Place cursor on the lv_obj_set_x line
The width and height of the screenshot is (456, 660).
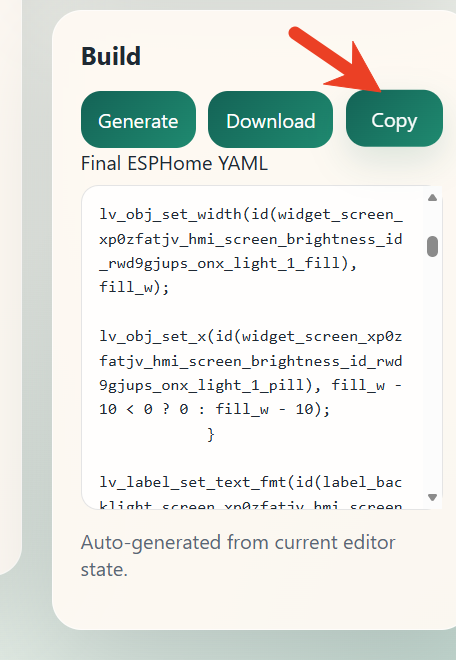pyautogui.click(x=251, y=337)
